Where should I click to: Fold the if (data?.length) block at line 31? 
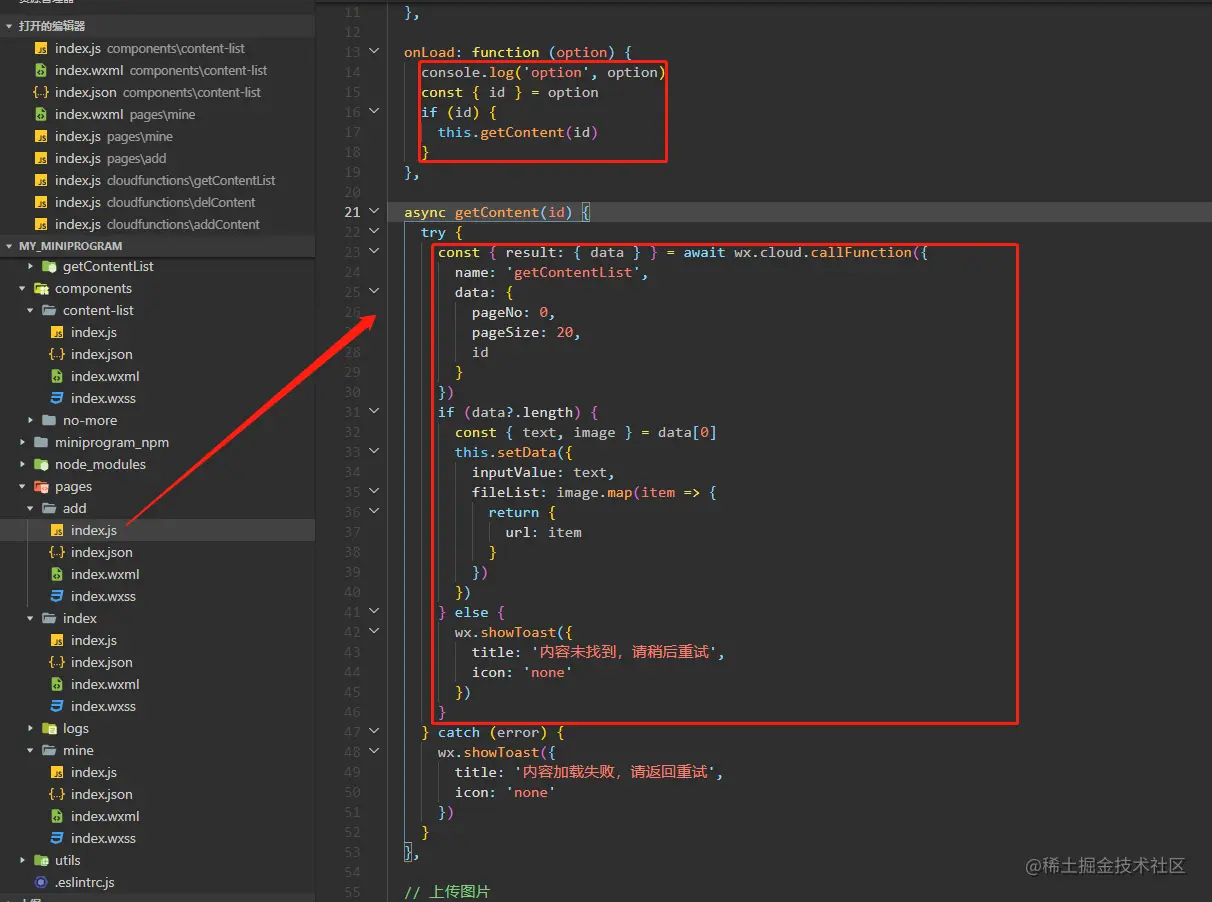click(374, 411)
